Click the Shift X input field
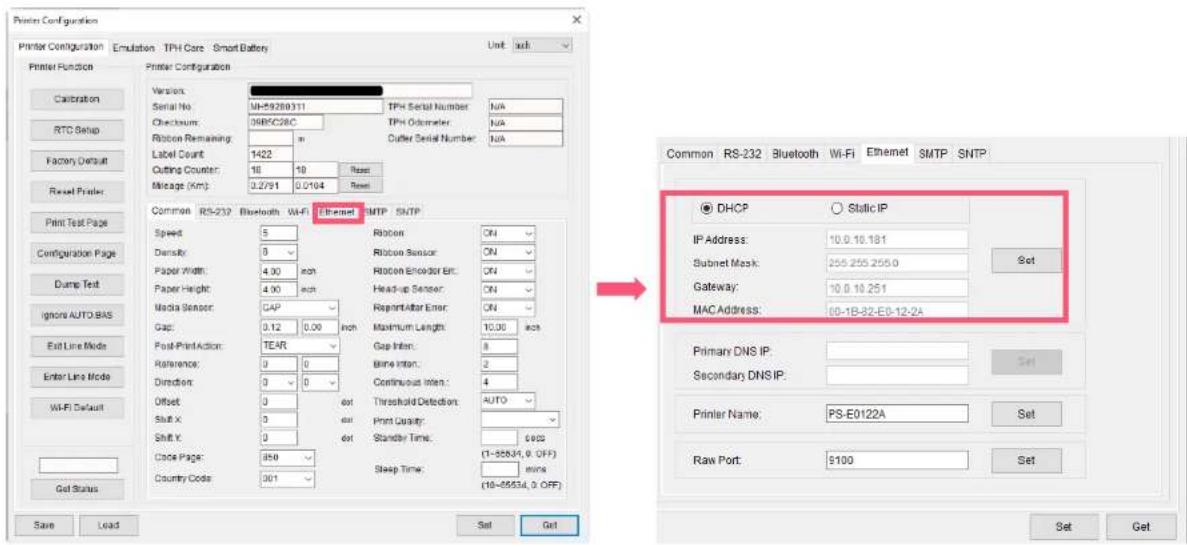The height and width of the screenshot is (545, 1187). point(279,419)
